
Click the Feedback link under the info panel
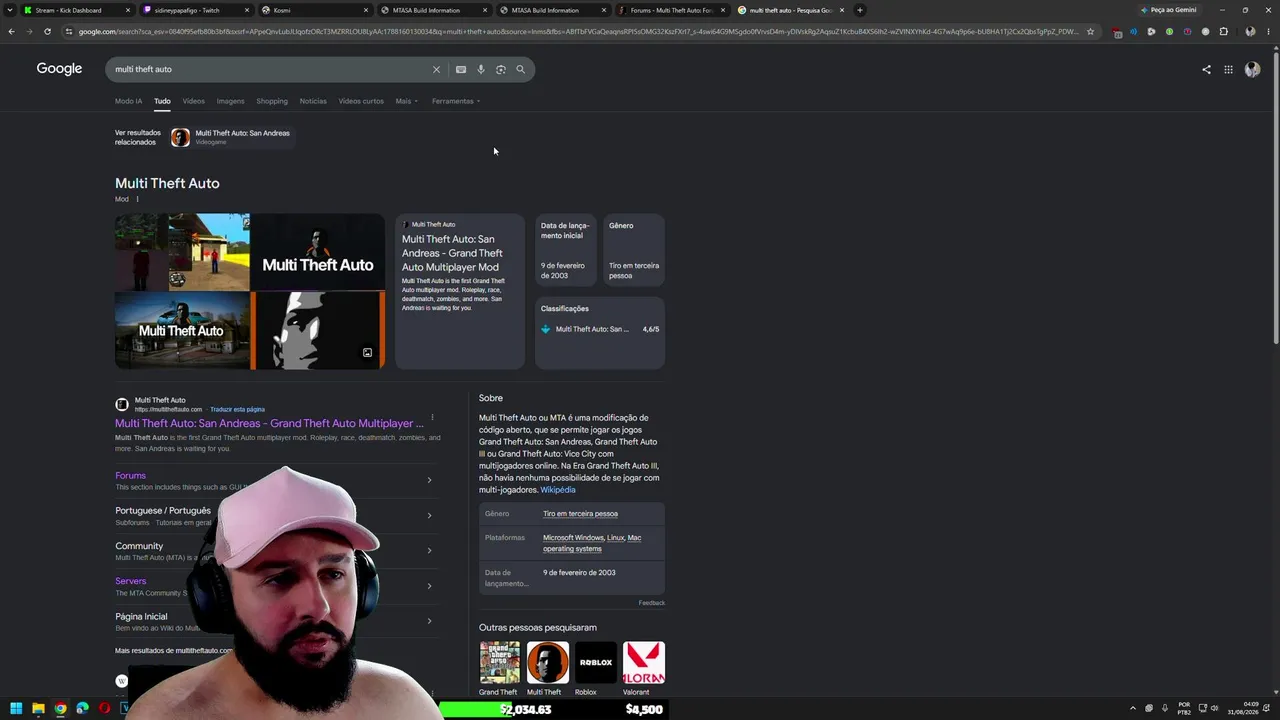[652, 603]
